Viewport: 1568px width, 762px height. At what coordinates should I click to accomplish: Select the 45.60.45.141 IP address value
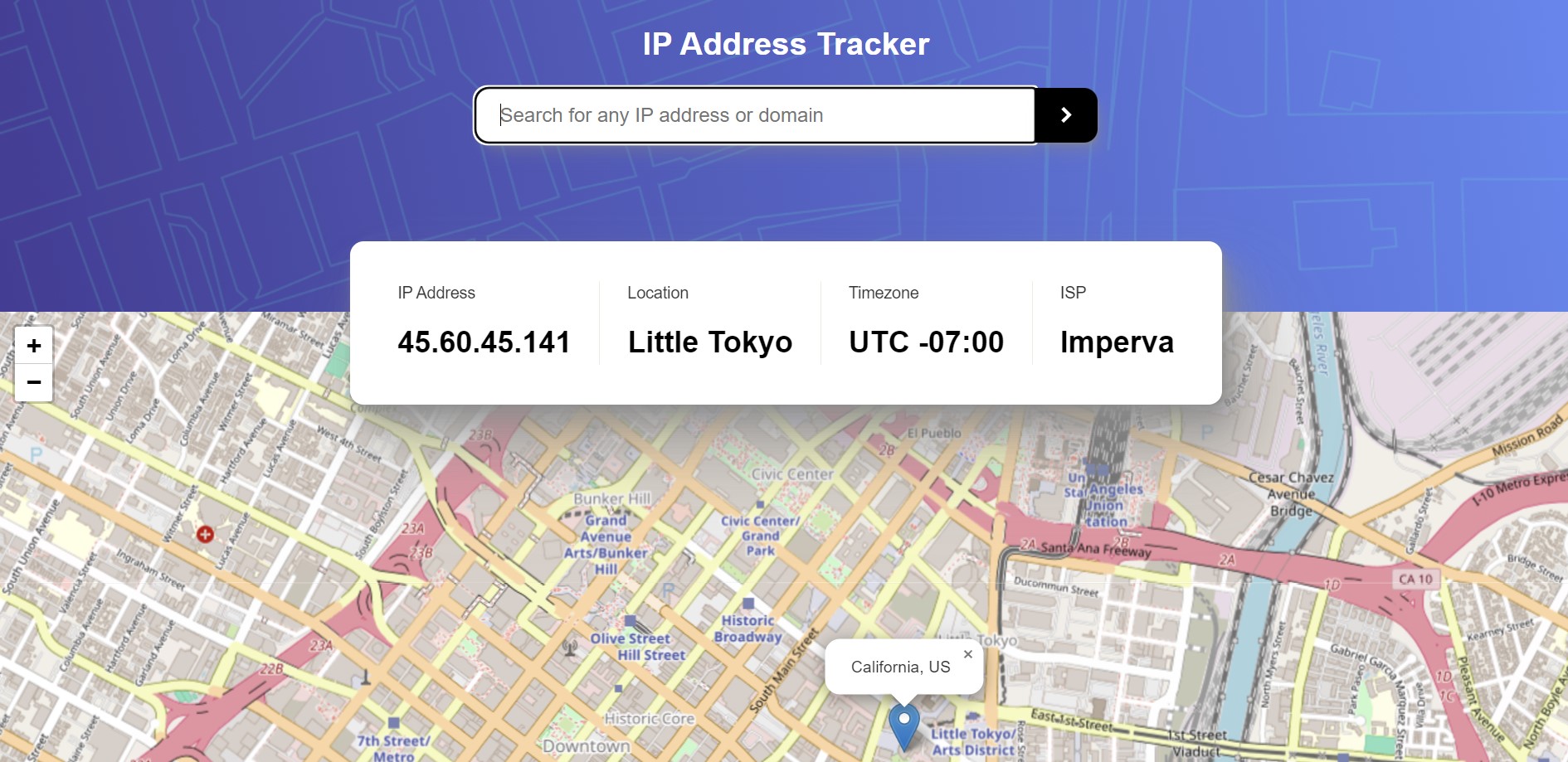pos(484,342)
